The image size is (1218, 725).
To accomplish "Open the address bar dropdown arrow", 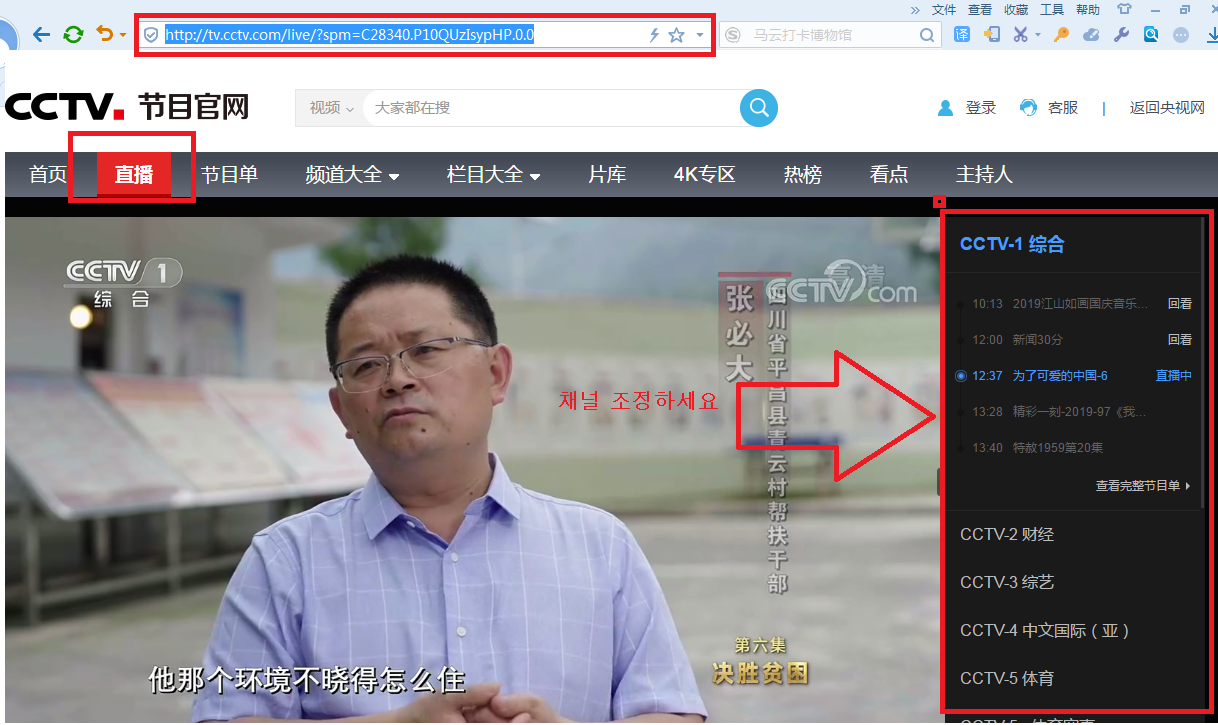I will (700, 35).
